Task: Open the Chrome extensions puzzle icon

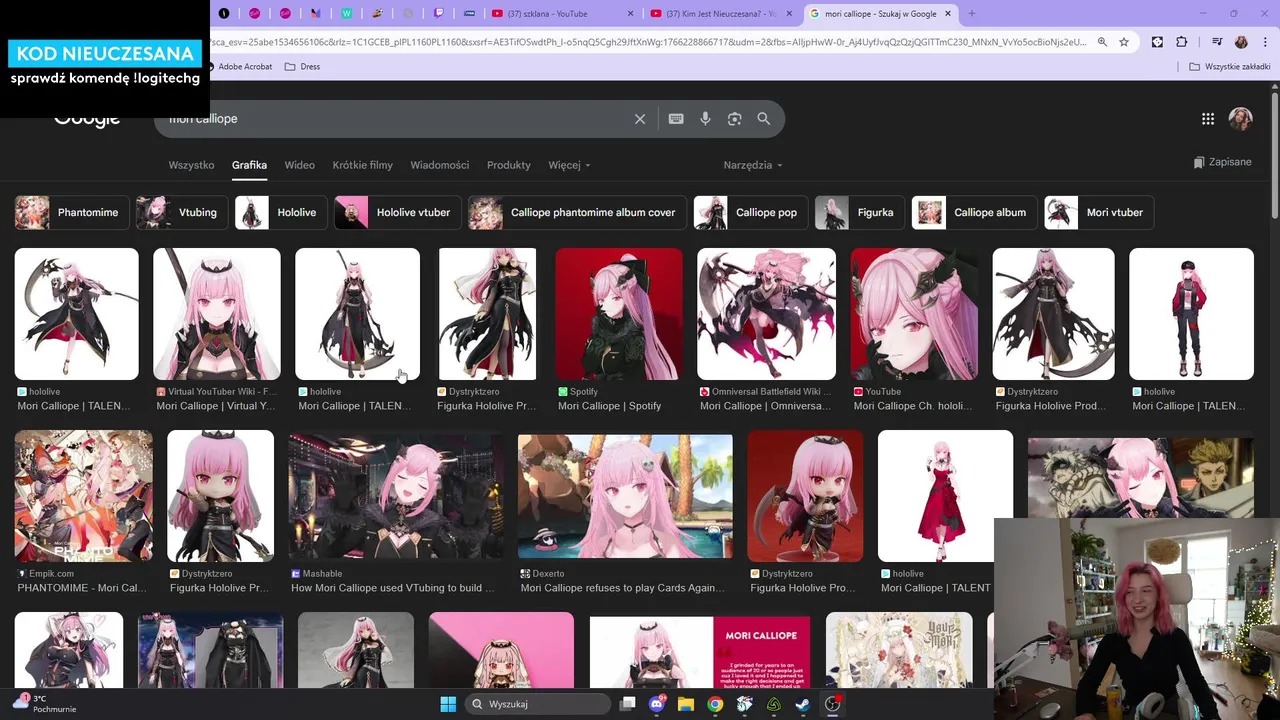Action: (x=1182, y=42)
